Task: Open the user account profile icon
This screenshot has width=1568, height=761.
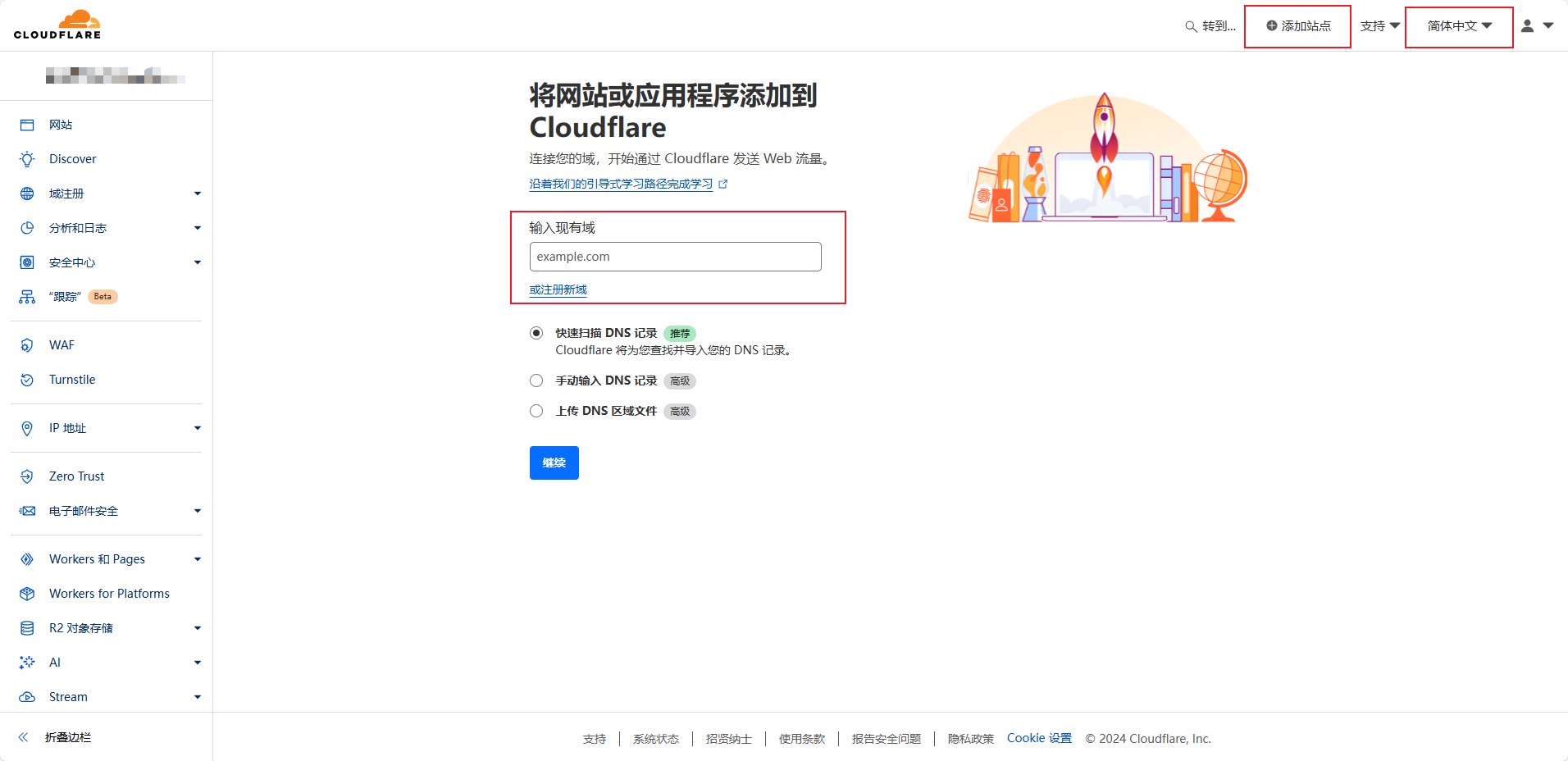Action: [x=1528, y=26]
